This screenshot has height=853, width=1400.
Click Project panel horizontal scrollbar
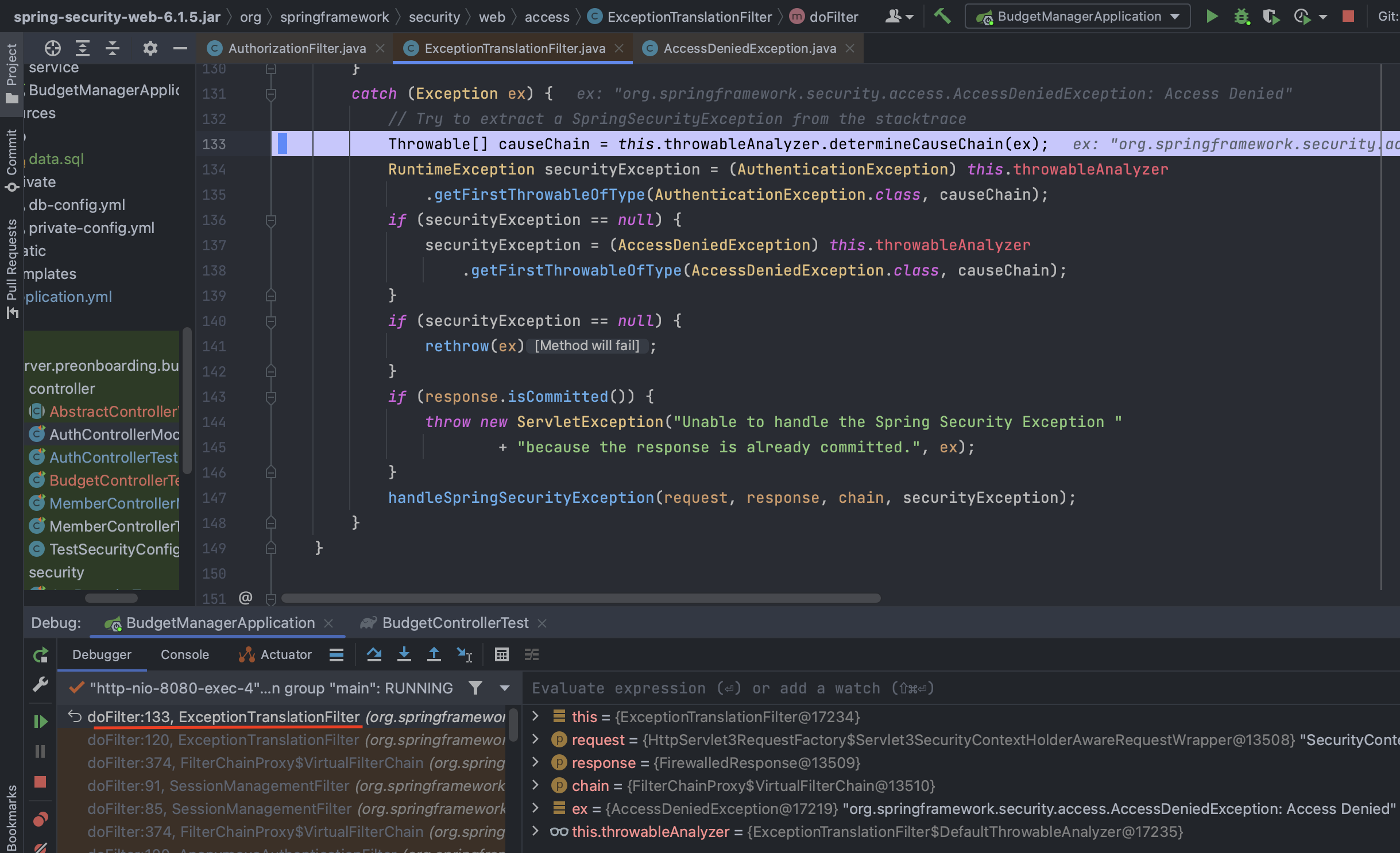pos(111,598)
